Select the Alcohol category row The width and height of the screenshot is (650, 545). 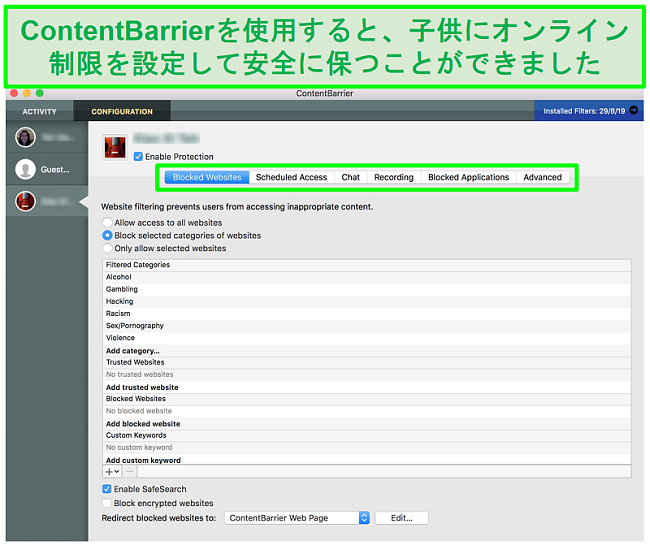point(366,277)
